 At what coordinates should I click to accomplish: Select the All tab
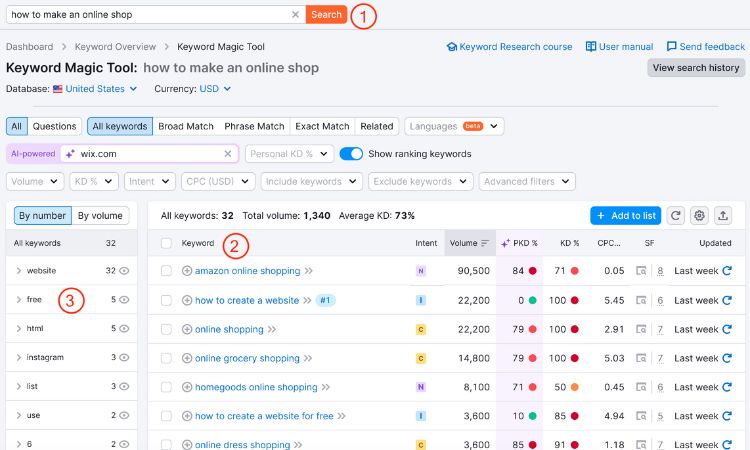coord(17,126)
